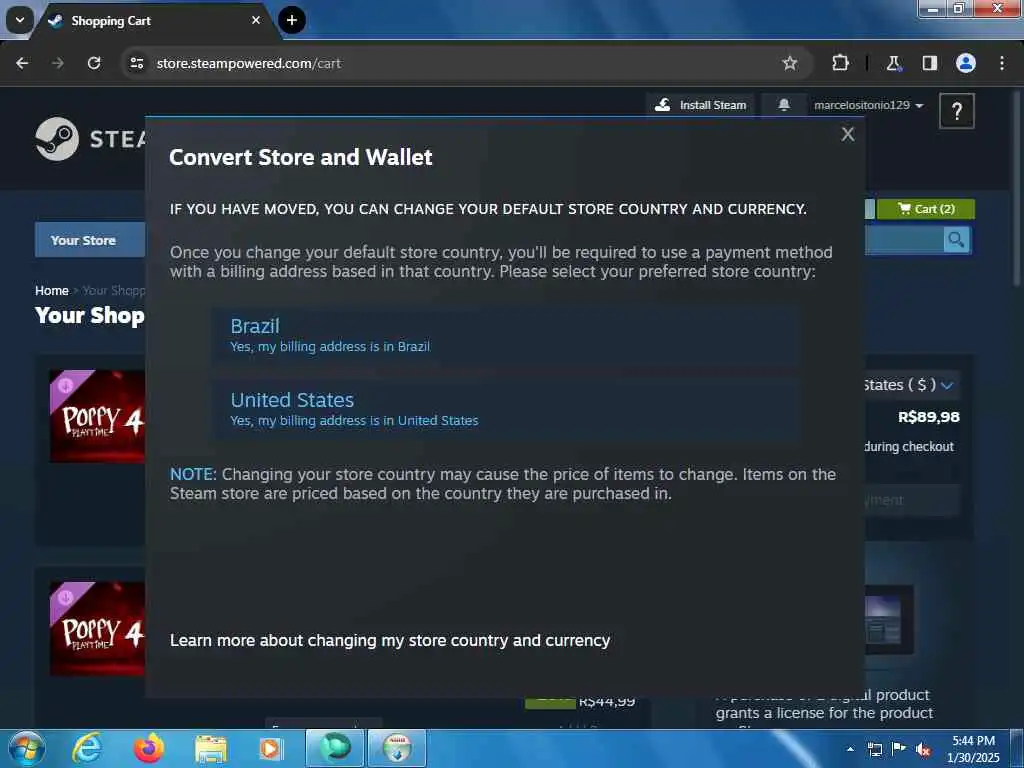
Task: Open Chrome three-dot menu
Action: 1002,63
